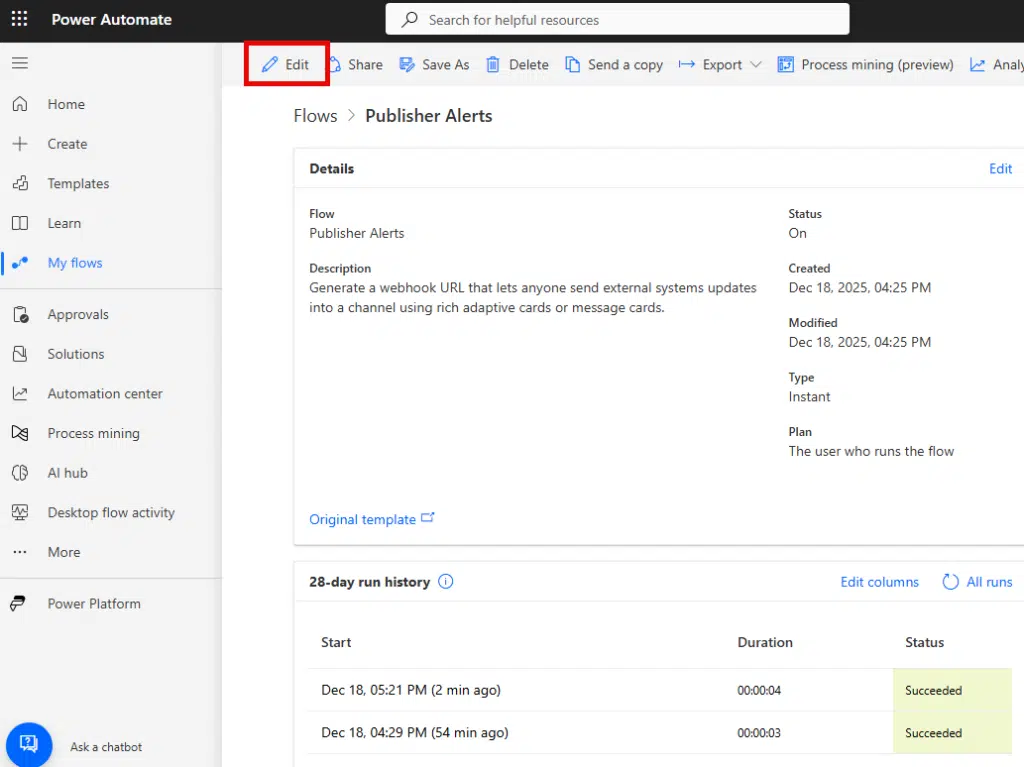
Task: Click the Edit columns link
Action: (879, 582)
